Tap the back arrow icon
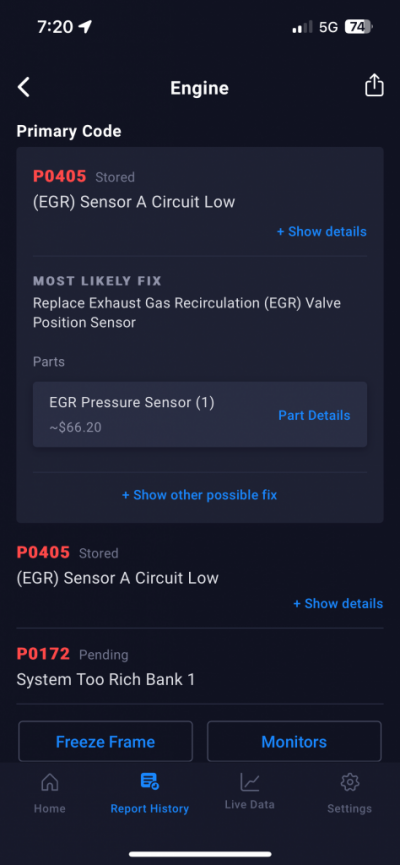This screenshot has width=400, height=865. (23, 87)
